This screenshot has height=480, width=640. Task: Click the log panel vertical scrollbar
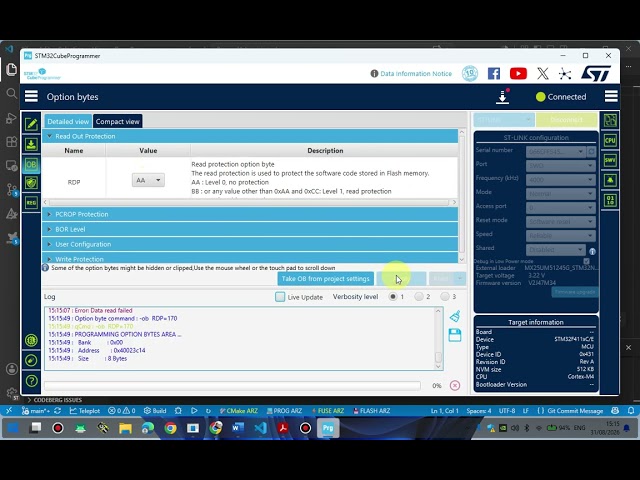click(438, 338)
